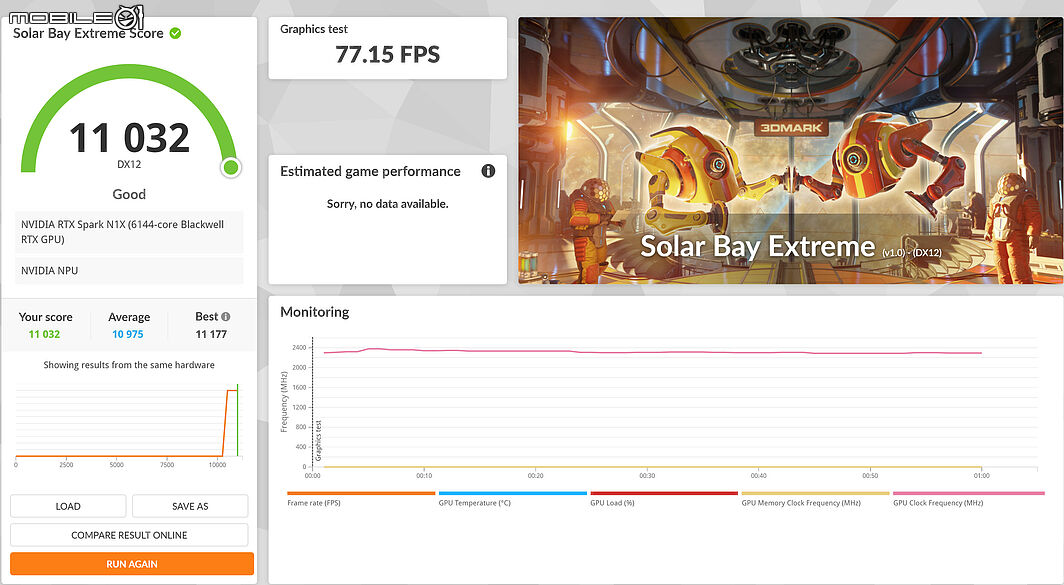Click the 00:30 time tick on the Monitoring chart
Screen dimensions: 1064x585
pos(647,476)
